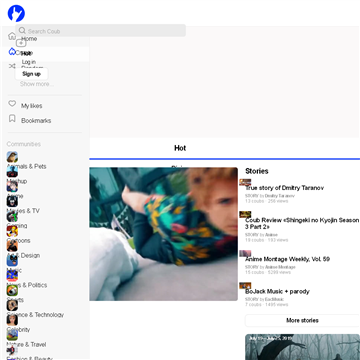Viewport: 360px width, 360px height.
Task: Open the Coub Review Shingeki no Kyojin story
Action: pos(302,223)
